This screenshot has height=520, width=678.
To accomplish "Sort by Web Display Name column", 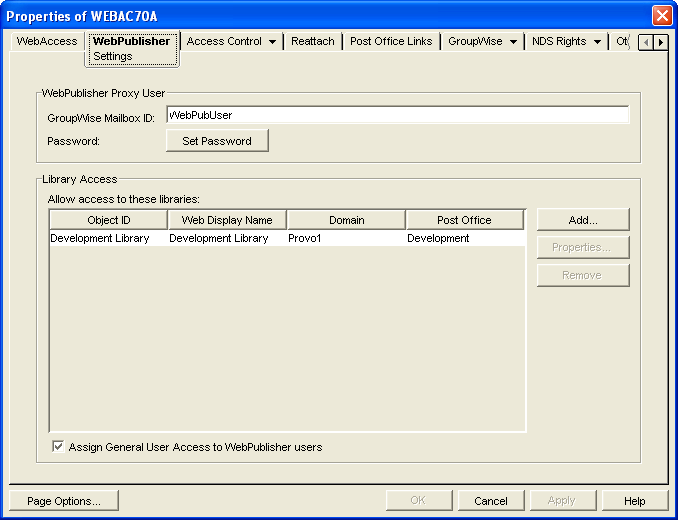I will pos(227,220).
